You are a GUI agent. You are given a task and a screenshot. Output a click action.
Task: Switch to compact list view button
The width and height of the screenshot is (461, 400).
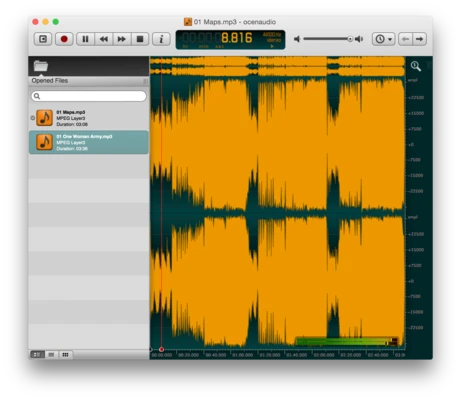coord(51,355)
